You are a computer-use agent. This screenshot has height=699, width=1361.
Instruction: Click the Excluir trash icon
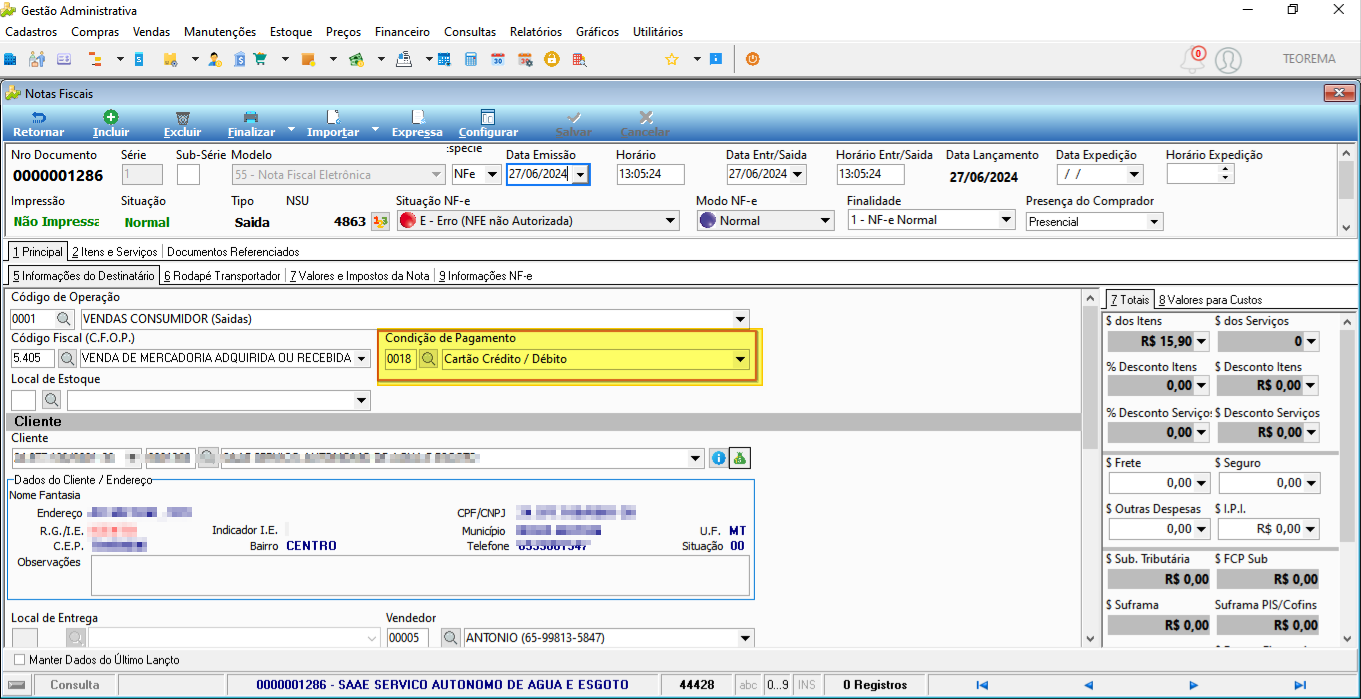tap(182, 117)
